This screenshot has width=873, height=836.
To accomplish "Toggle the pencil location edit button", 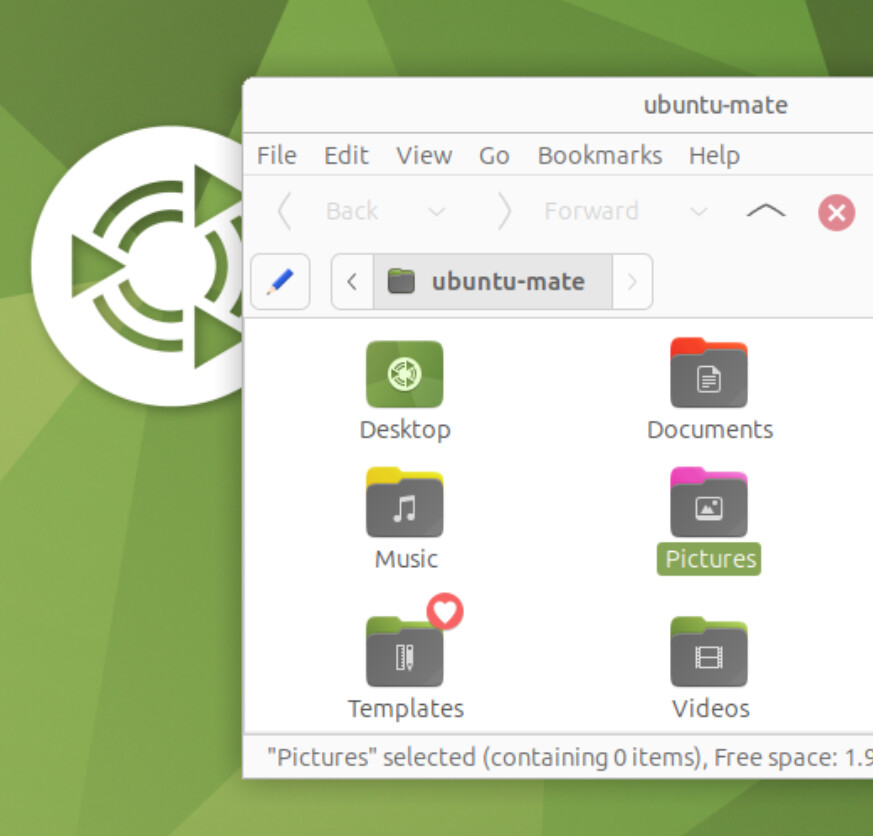I will click(280, 282).
